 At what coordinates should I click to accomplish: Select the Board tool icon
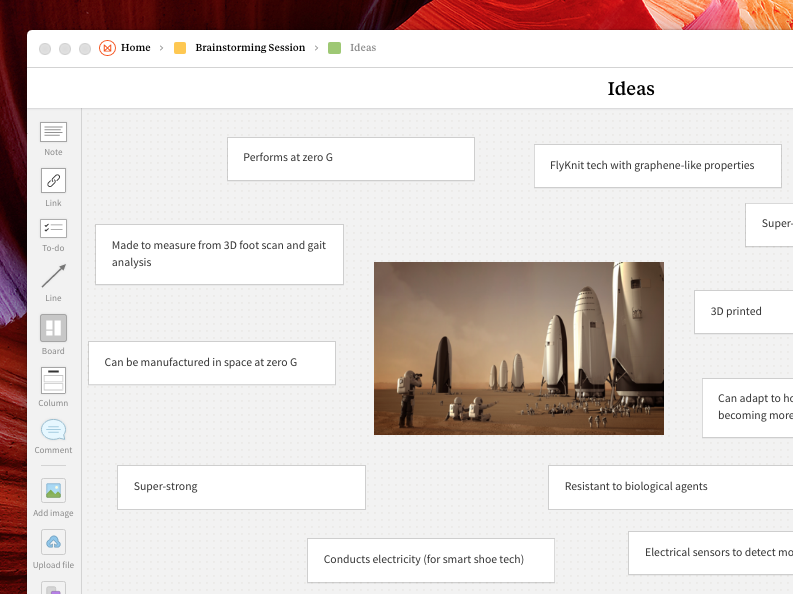(53, 328)
